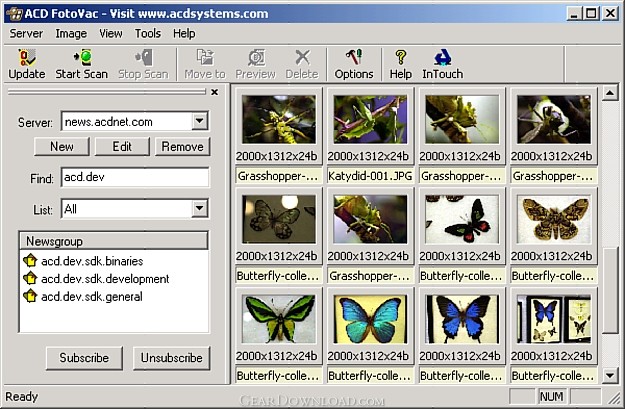Image resolution: width=625 pixels, height=409 pixels.
Task: Open the Image menu
Action: pos(71,33)
